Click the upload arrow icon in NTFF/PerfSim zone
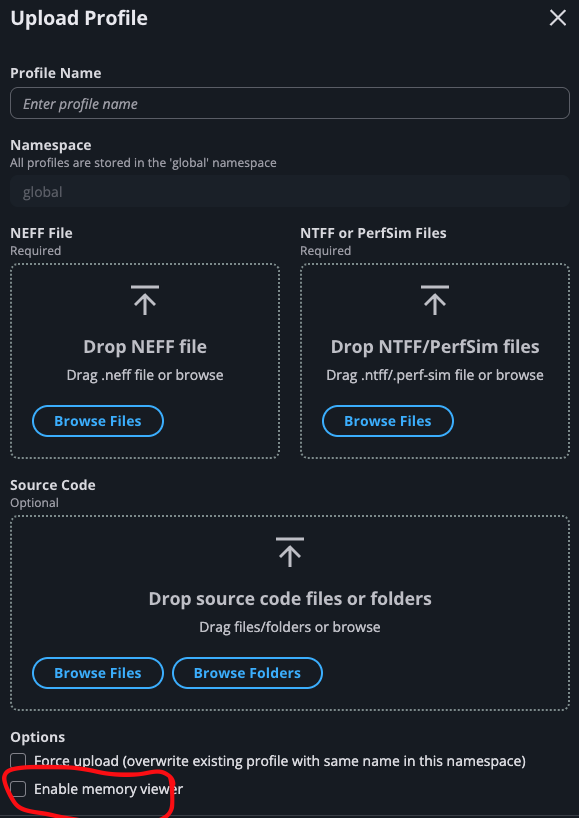Screen dimensions: 579x818 (435, 300)
